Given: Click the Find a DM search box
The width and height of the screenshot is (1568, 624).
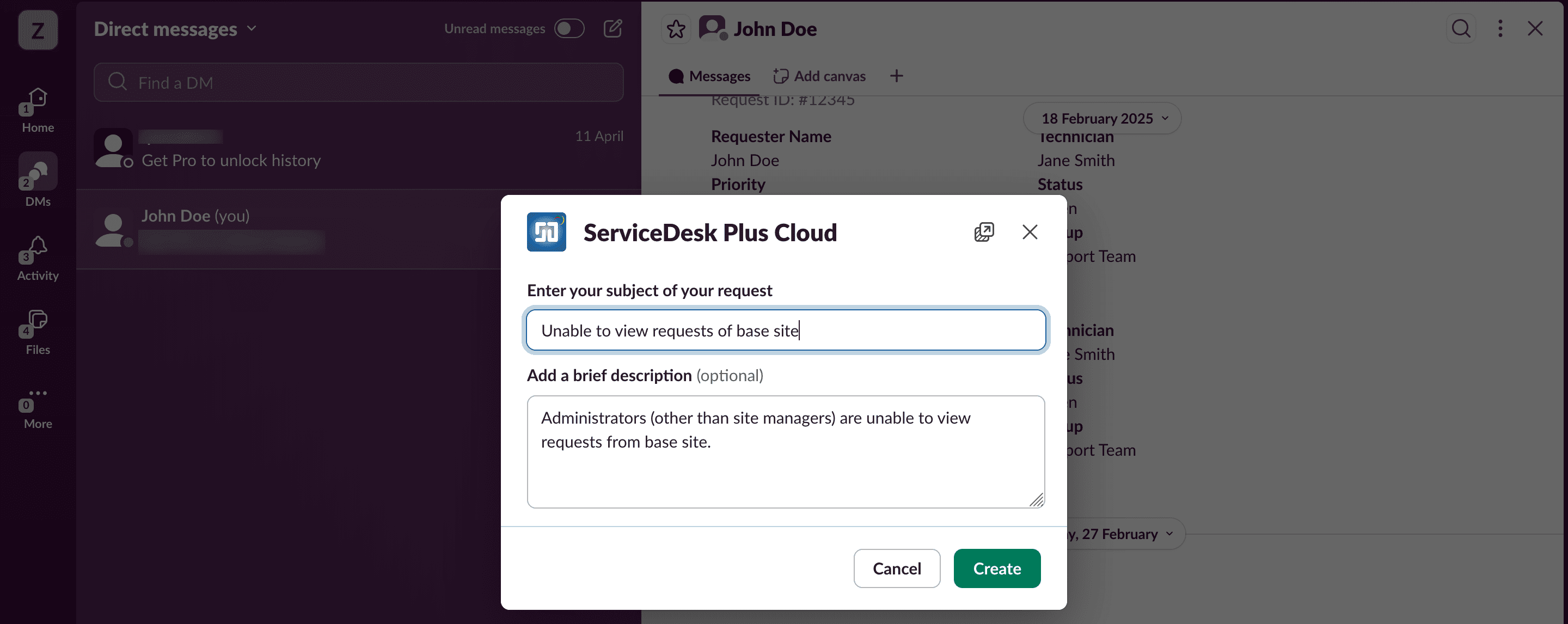Looking at the screenshot, I should [x=359, y=82].
